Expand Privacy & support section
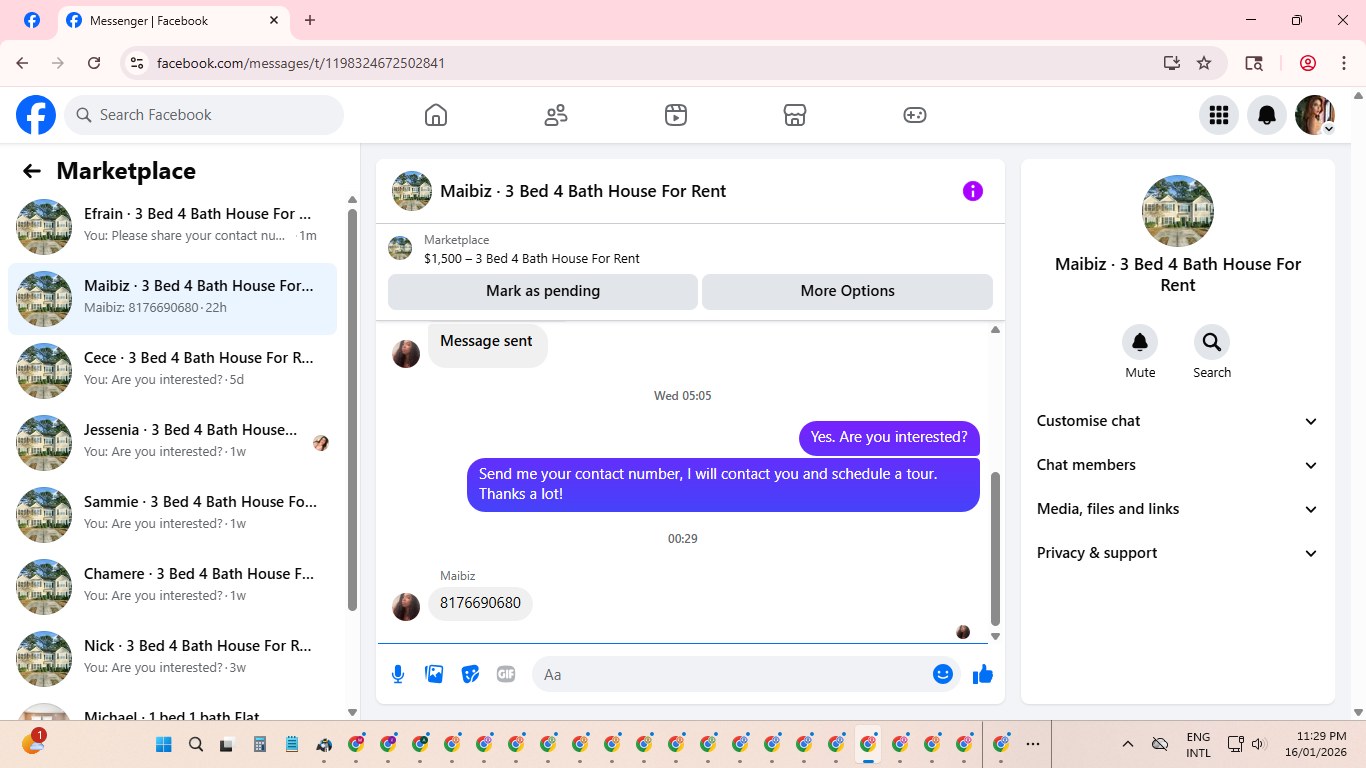The height and width of the screenshot is (768, 1366). [1178, 553]
